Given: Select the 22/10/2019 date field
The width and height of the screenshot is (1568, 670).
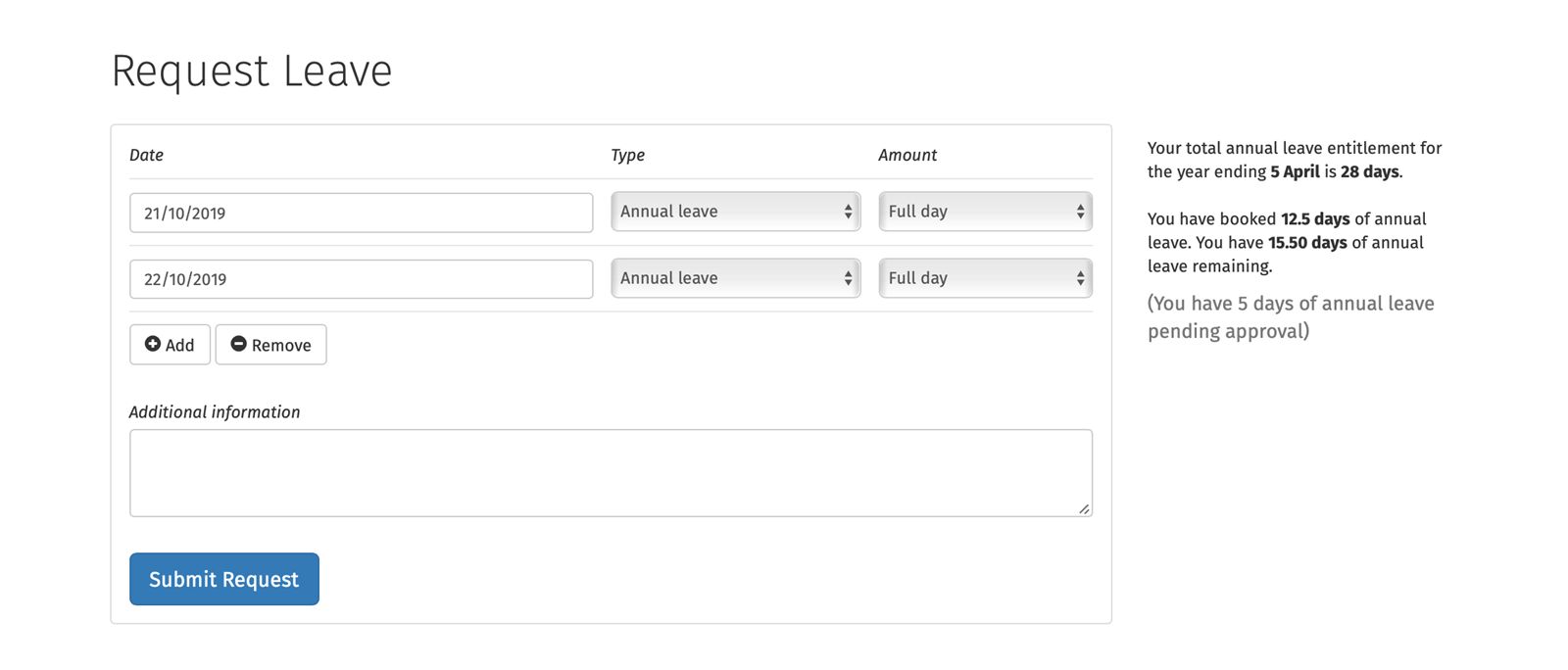Looking at the screenshot, I should [x=361, y=279].
